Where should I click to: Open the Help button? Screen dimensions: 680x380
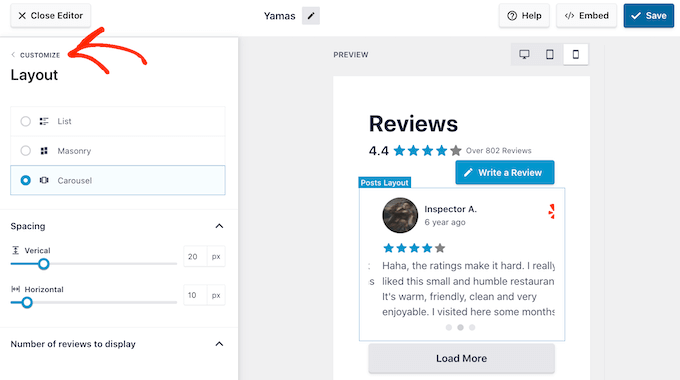[x=524, y=16]
